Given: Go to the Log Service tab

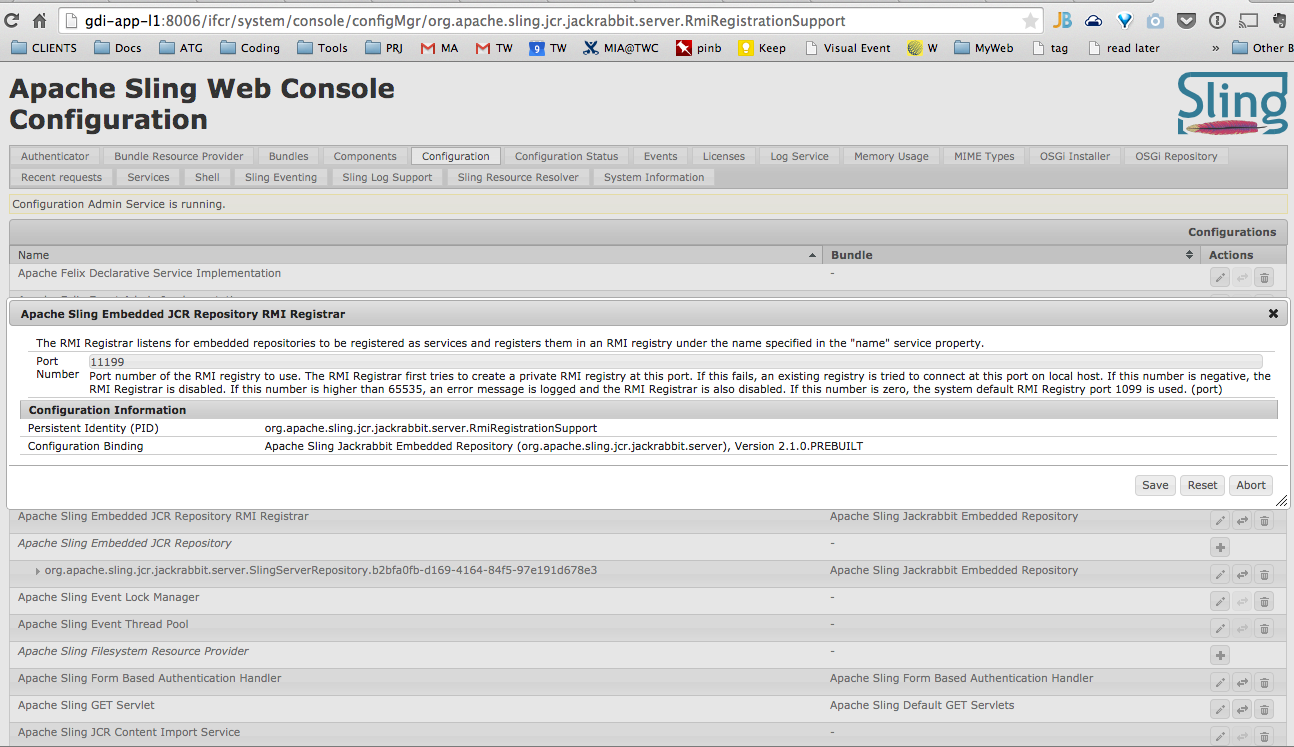Looking at the screenshot, I should click(x=799, y=156).
